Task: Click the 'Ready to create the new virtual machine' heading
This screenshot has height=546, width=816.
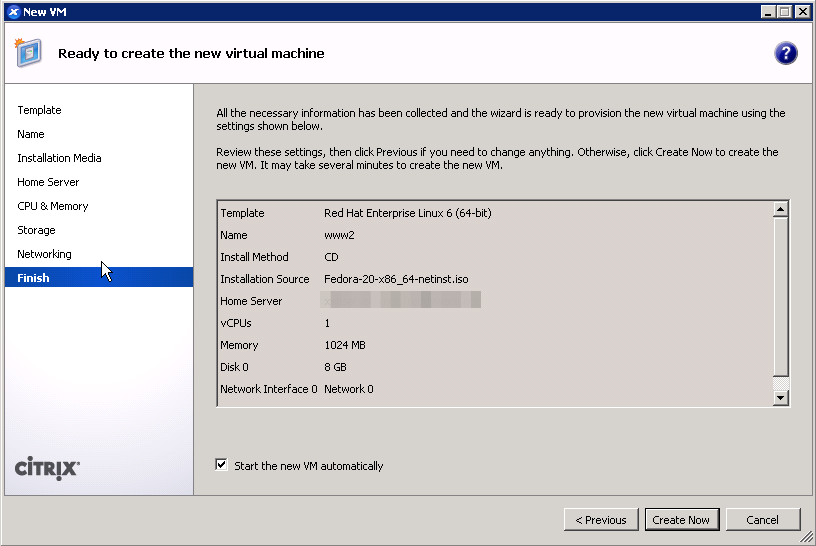Action: [x=191, y=54]
